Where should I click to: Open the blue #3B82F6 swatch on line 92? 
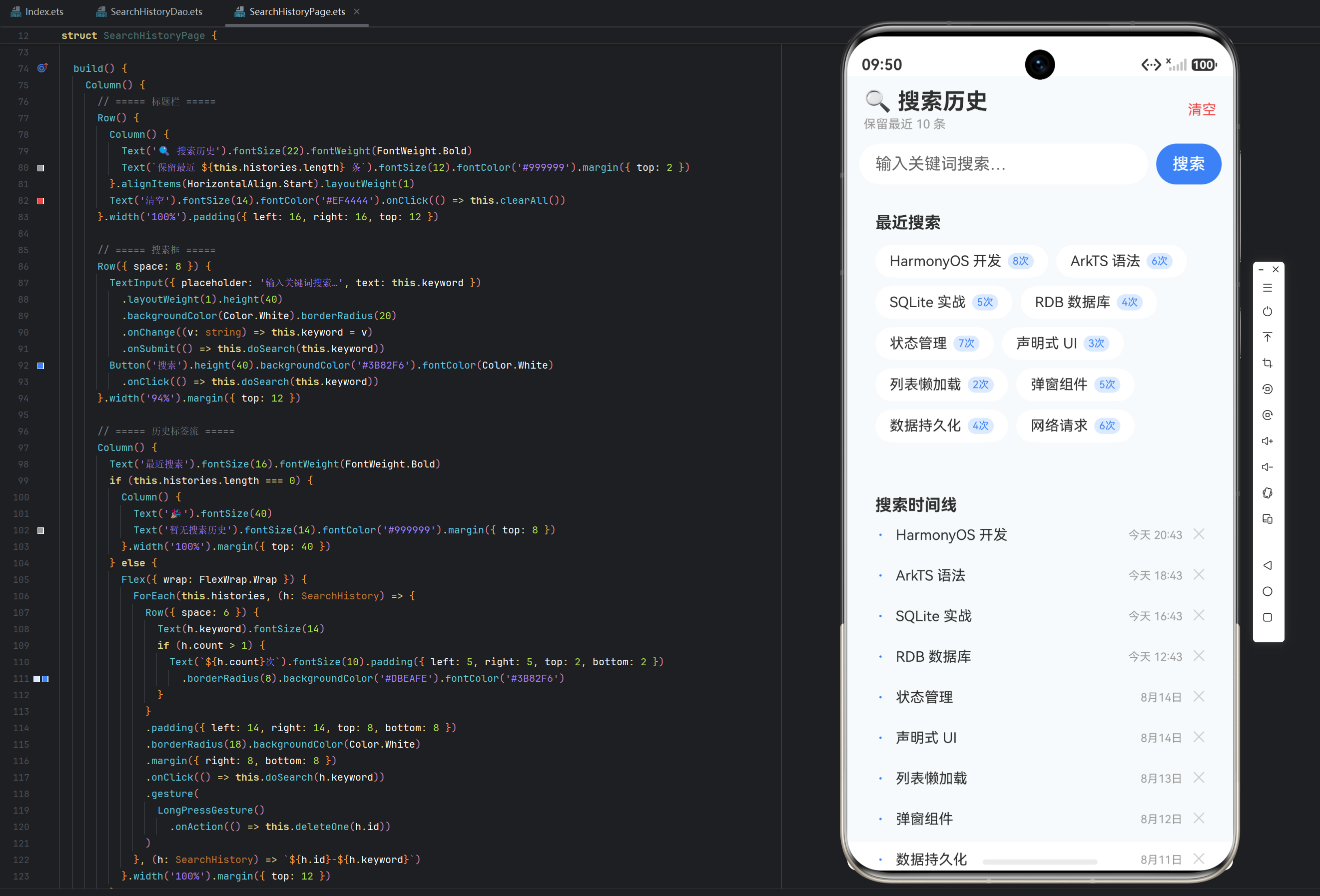41,366
